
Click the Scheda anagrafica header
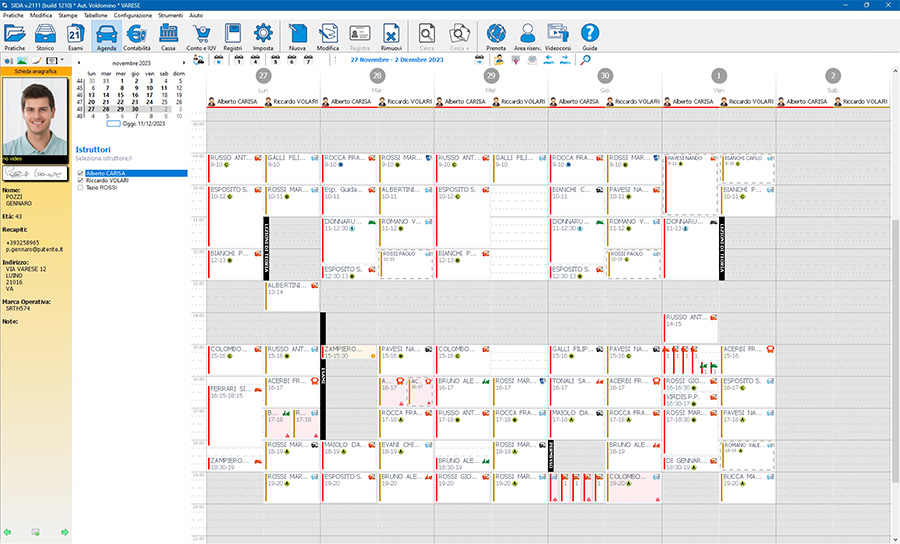click(x=35, y=72)
